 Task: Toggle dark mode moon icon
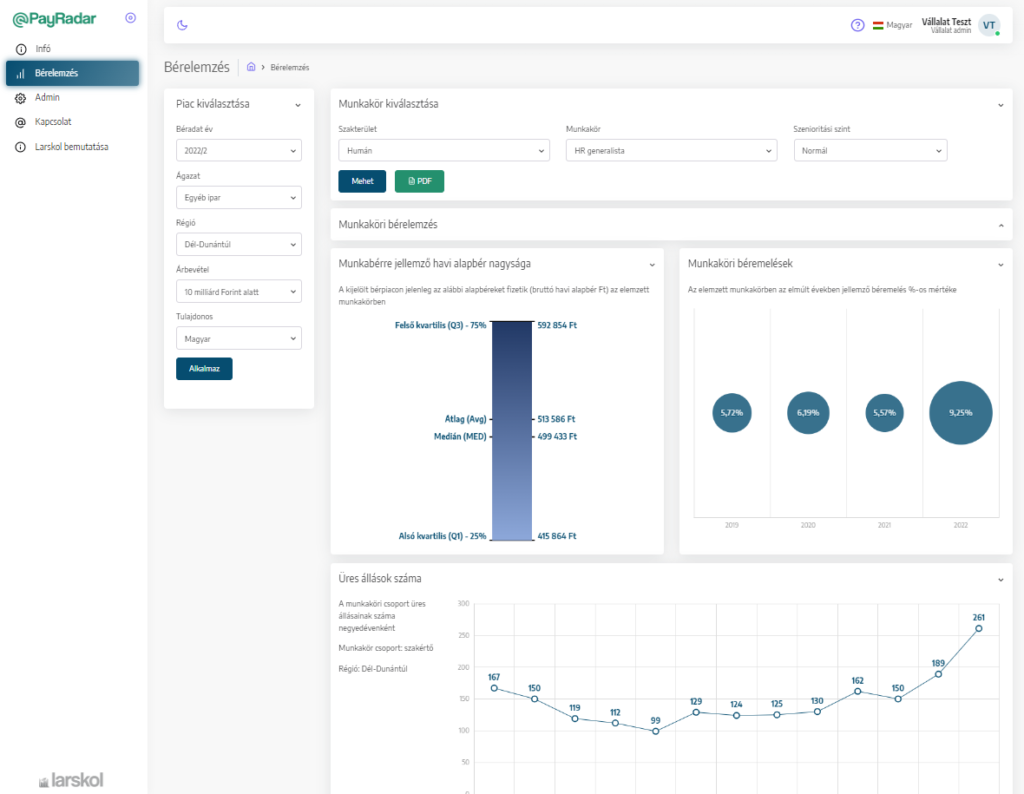182,25
